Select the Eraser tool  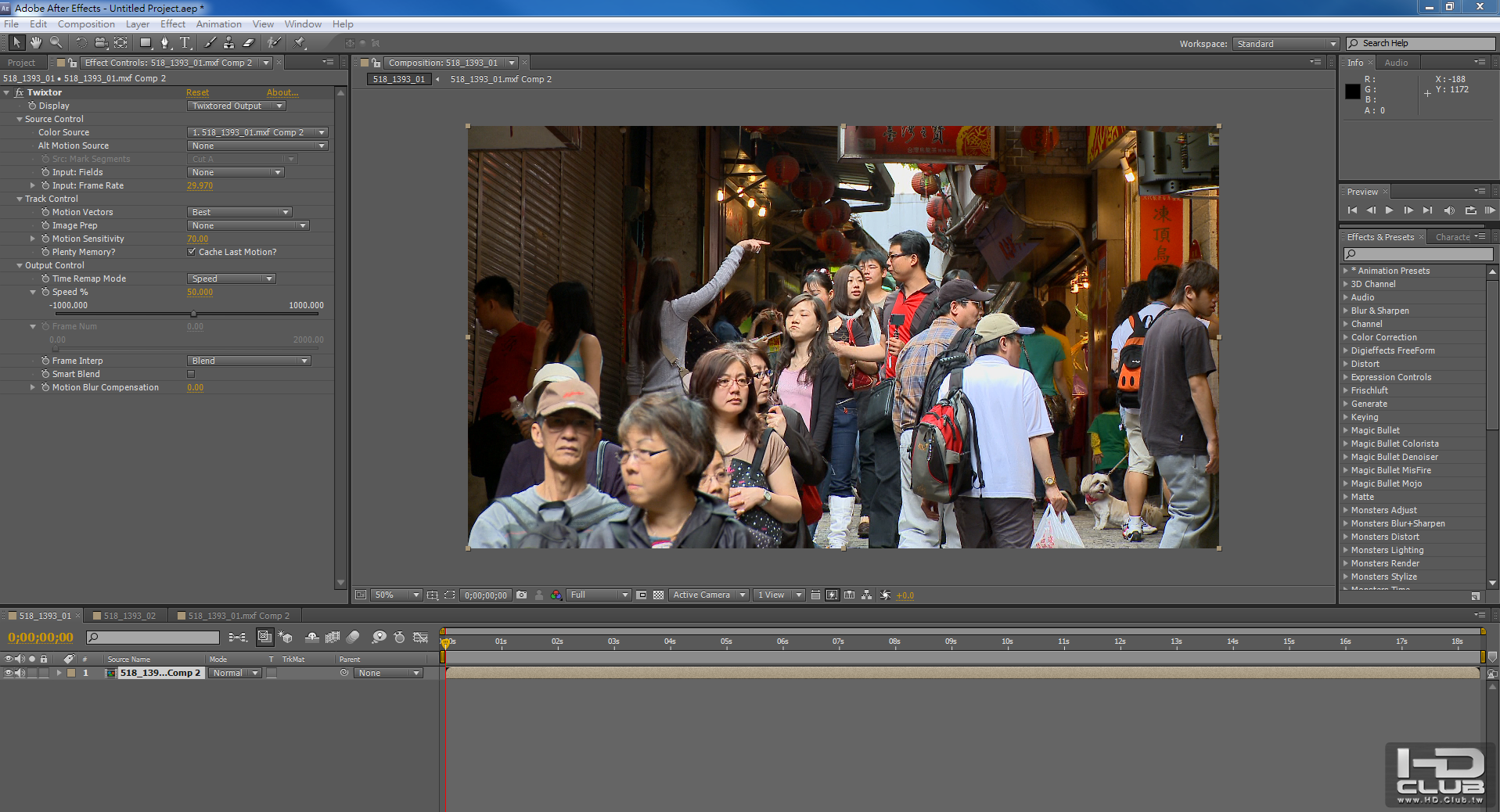249,43
